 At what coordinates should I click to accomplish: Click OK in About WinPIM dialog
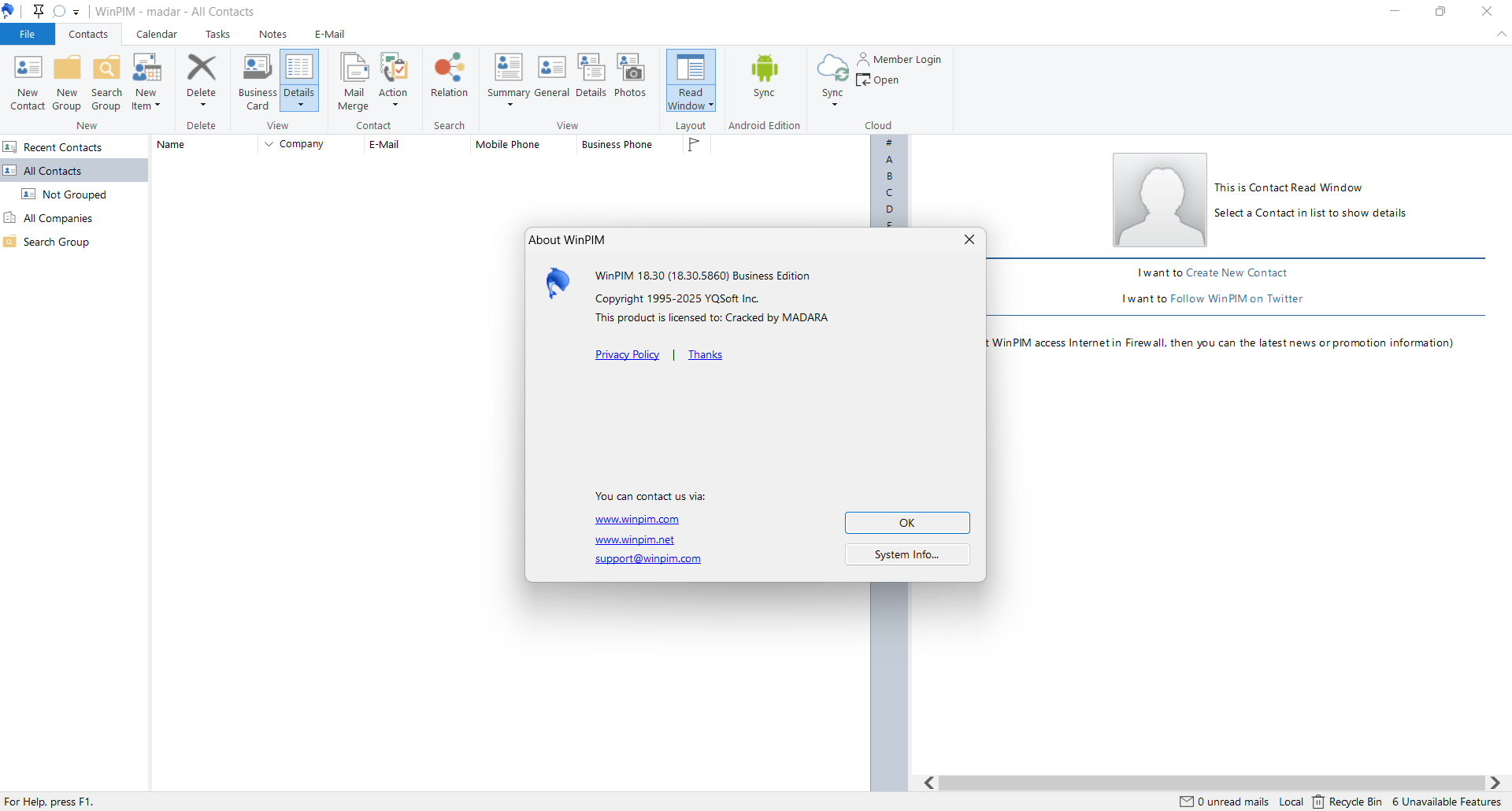[x=907, y=523]
